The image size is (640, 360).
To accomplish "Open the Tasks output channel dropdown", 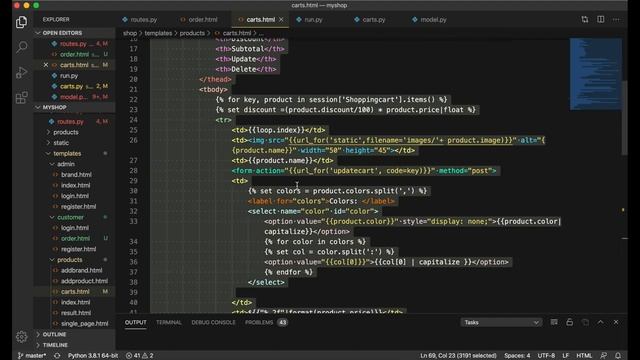I will (x=501, y=322).
